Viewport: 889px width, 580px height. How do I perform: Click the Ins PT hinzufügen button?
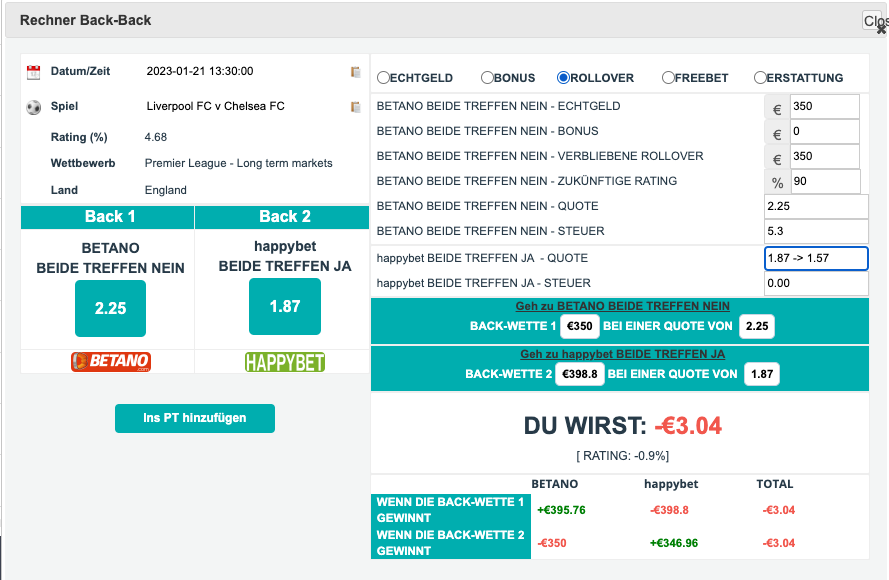[194, 418]
